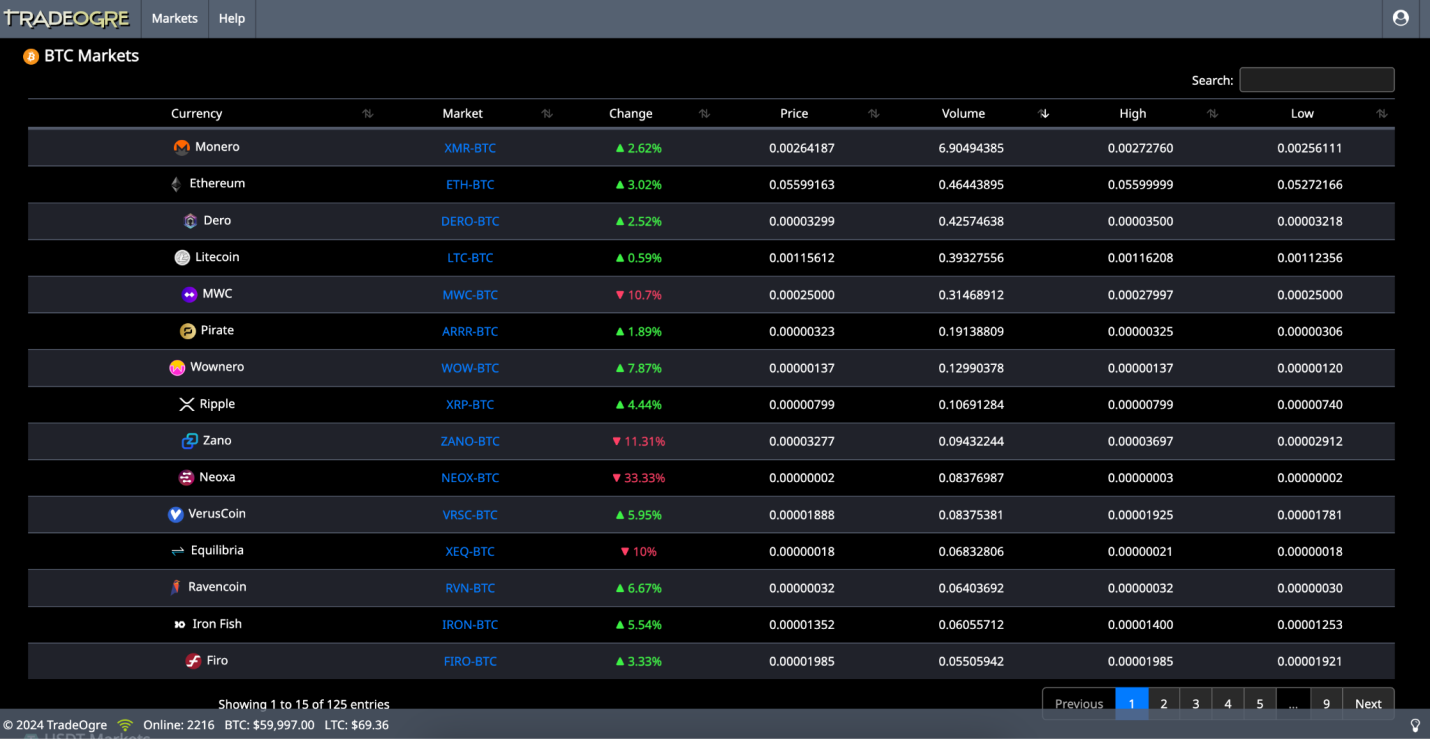Click Monero's price 0.00264187
The height and width of the screenshot is (739, 1430).
802,148
